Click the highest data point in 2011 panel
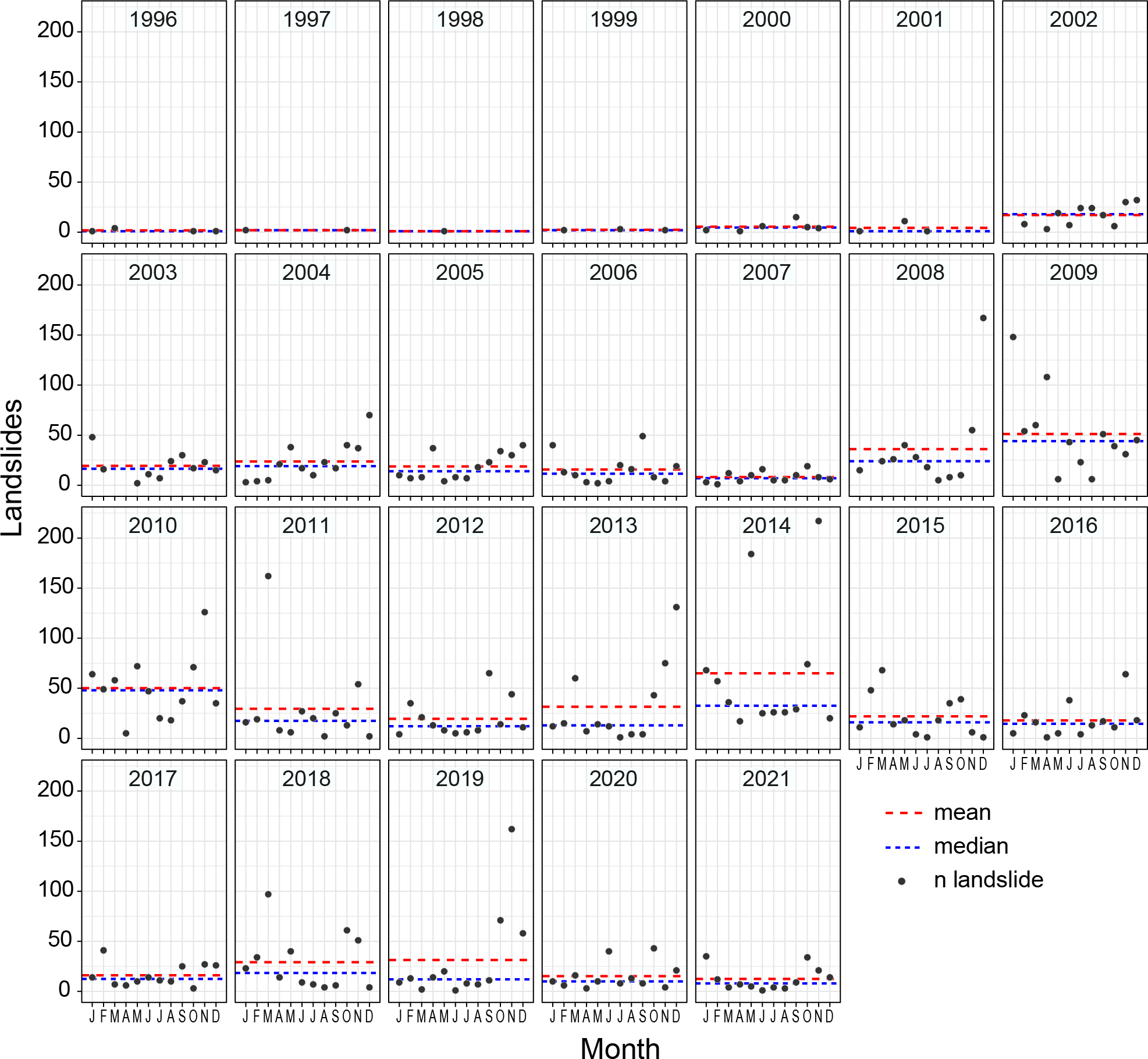This screenshot has height=1059, width=1148. pos(268,576)
